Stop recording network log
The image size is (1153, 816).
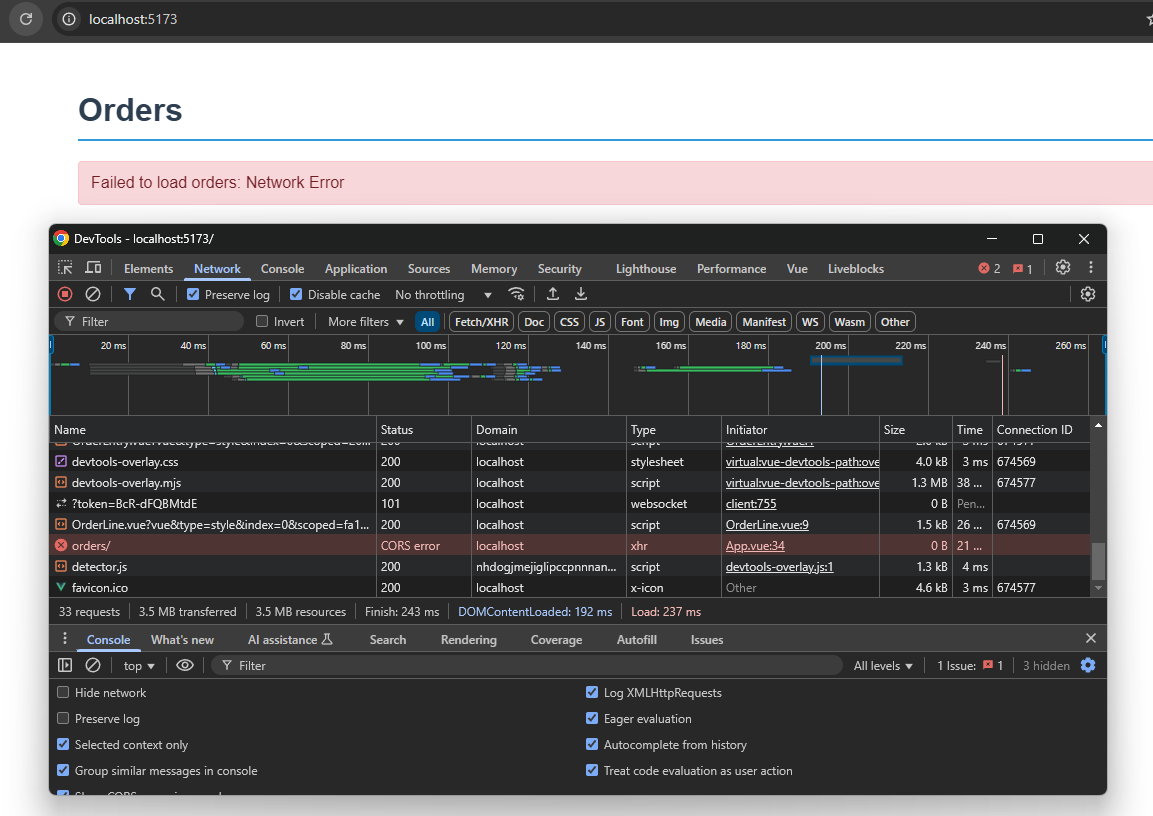pos(65,294)
